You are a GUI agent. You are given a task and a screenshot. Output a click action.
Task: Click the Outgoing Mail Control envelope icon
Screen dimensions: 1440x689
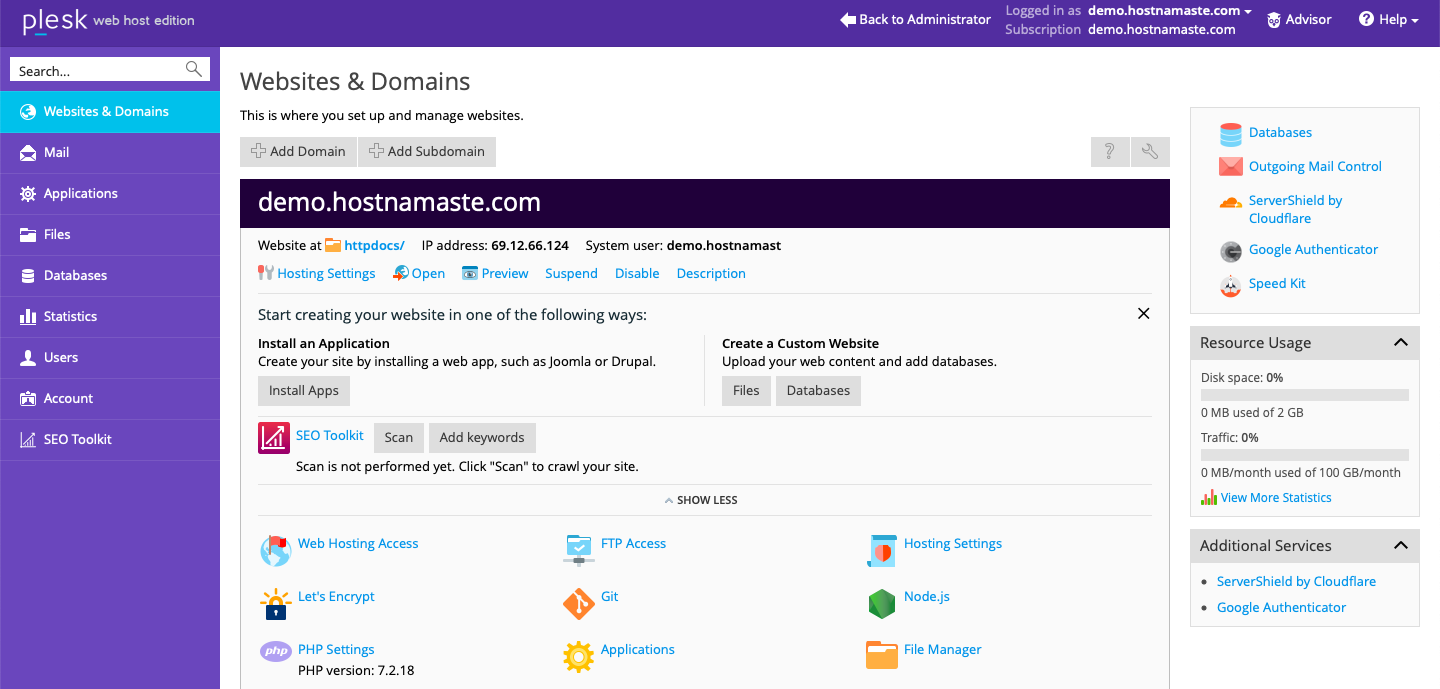pos(1231,167)
